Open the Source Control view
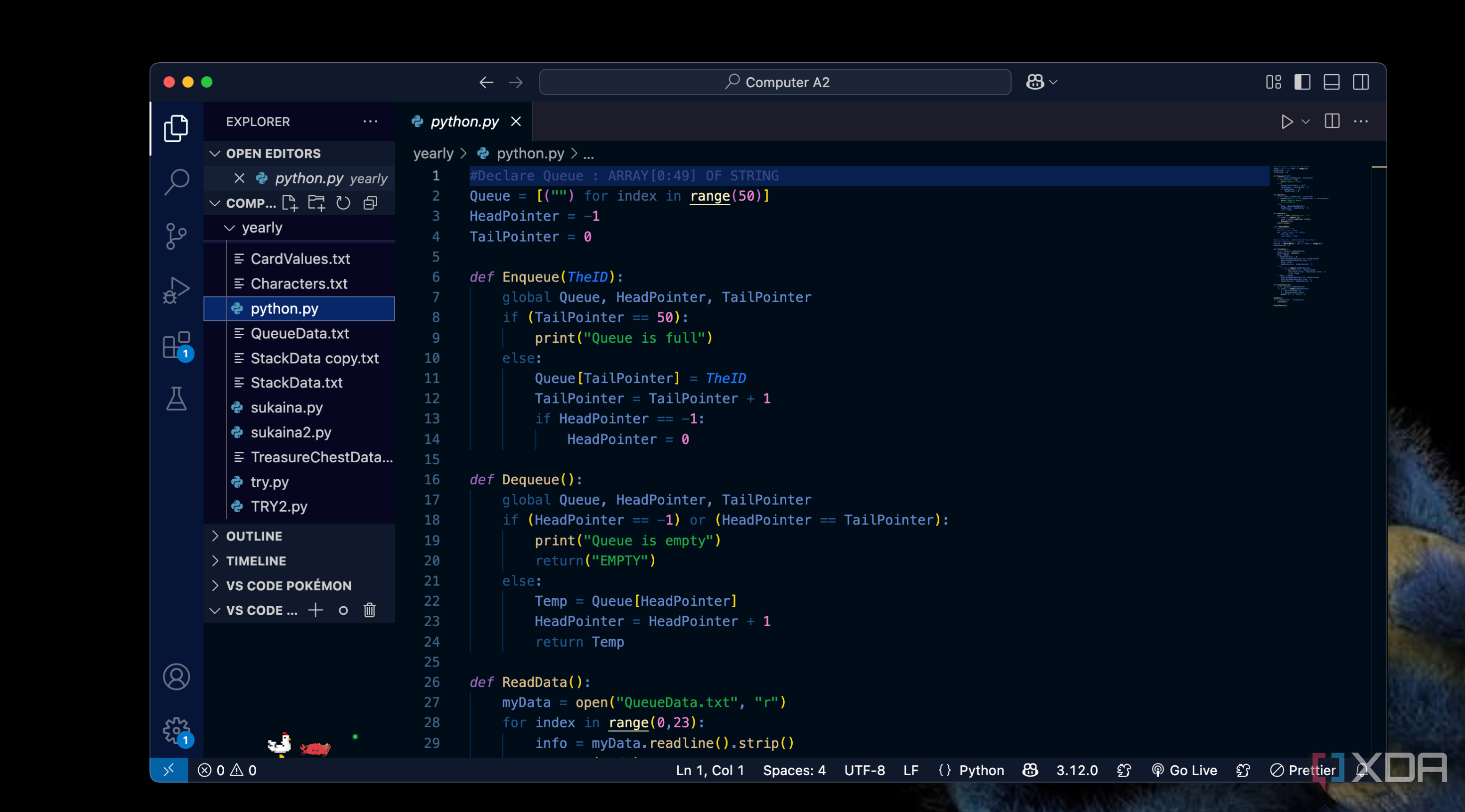 click(x=176, y=236)
